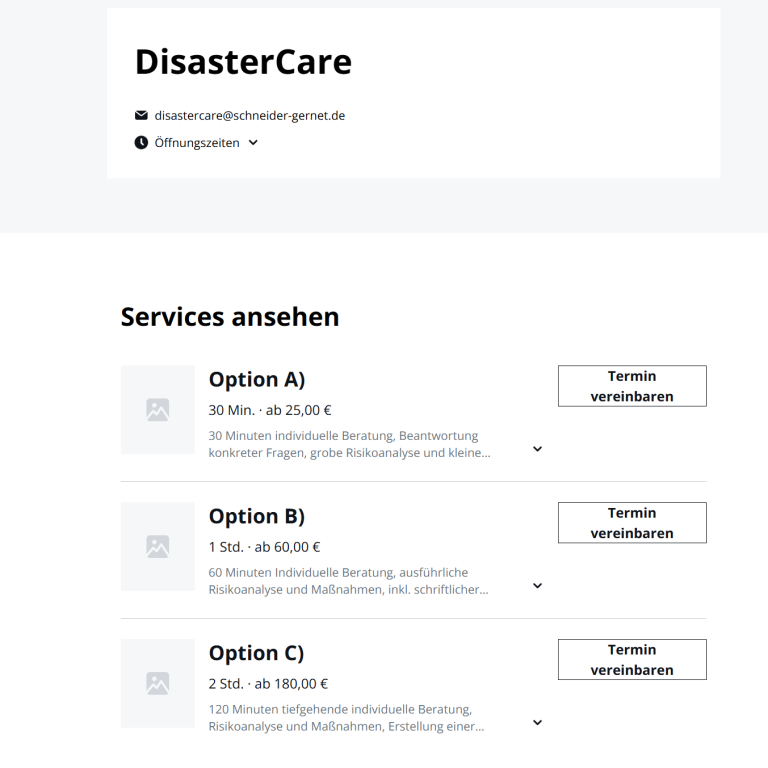Image resolution: width=768 pixels, height=768 pixels.
Task: Click the clock icon beside Öffnungszeiten
Action: 141,143
